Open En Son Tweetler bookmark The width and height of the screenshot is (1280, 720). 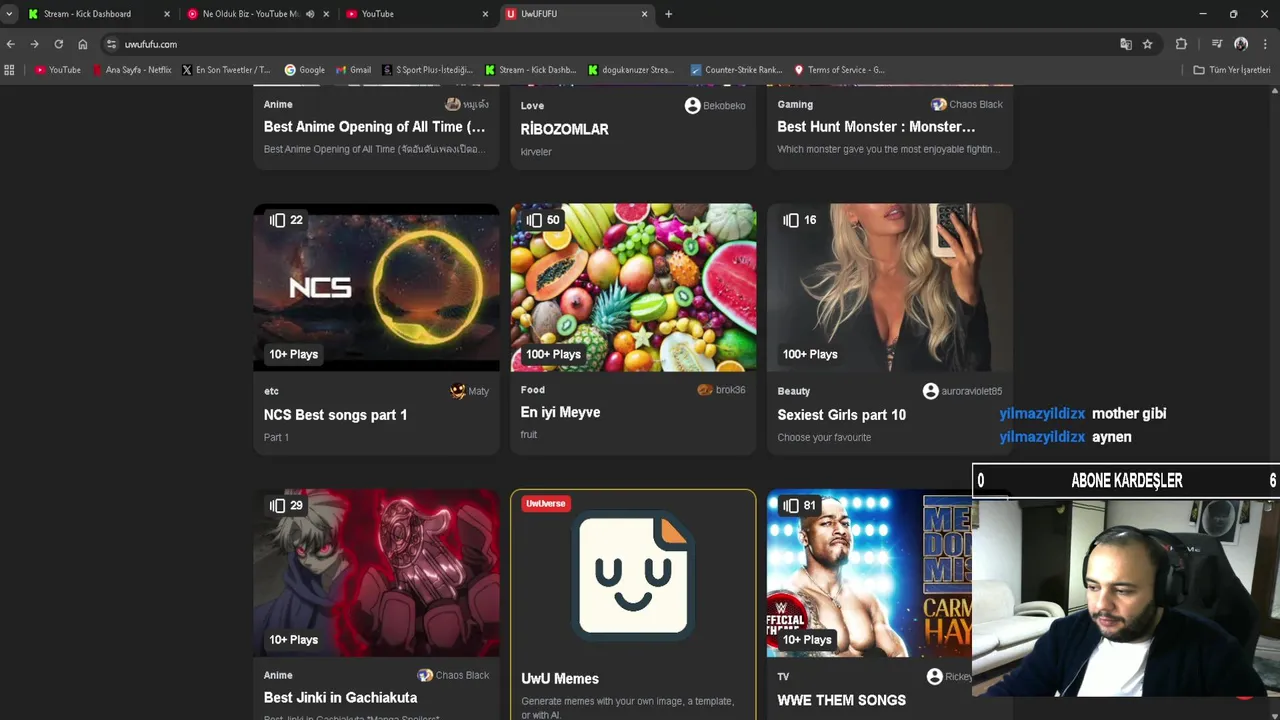226,70
